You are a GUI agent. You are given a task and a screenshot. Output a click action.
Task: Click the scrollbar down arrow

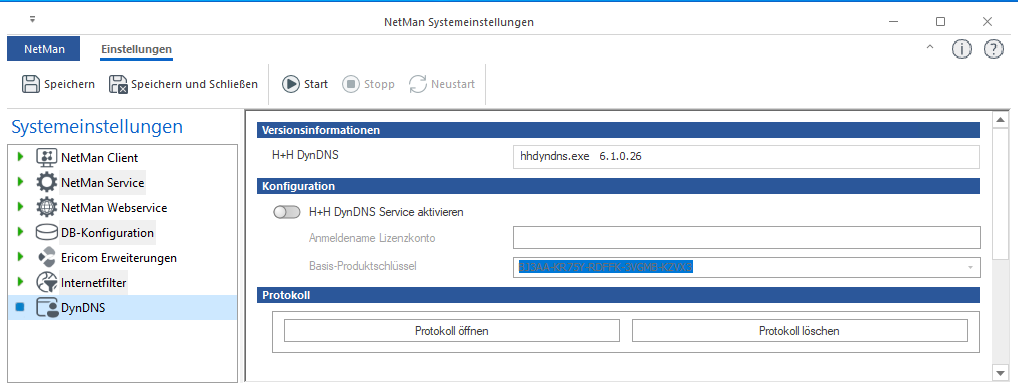point(1000,373)
